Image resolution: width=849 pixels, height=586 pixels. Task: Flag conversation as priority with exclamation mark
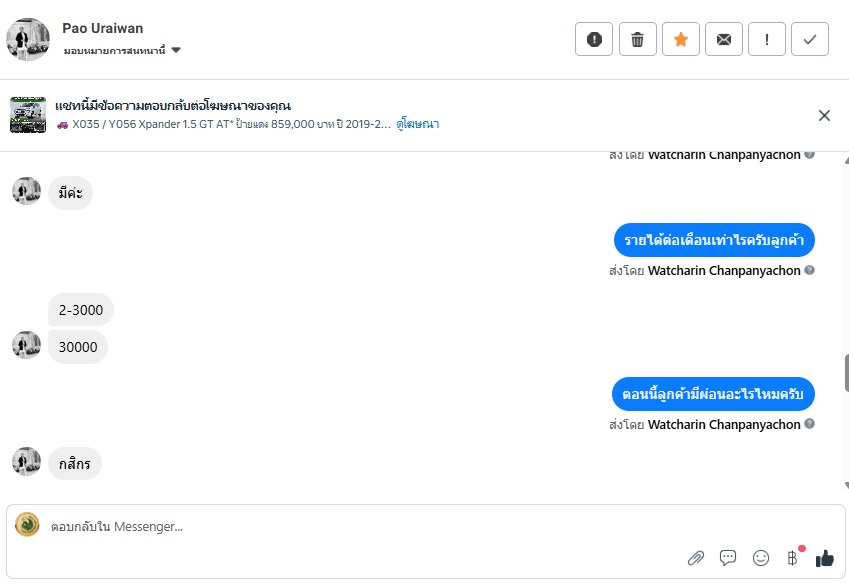click(767, 39)
